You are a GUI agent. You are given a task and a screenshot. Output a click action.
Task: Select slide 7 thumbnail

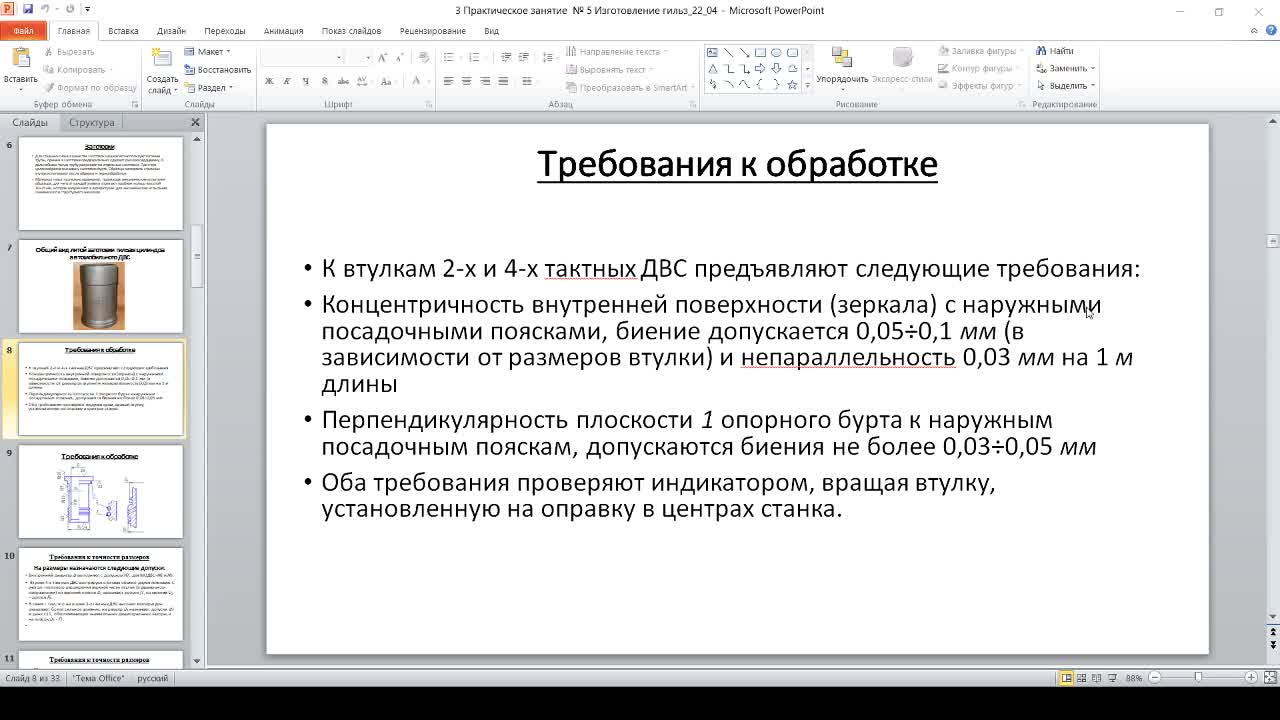coord(101,286)
